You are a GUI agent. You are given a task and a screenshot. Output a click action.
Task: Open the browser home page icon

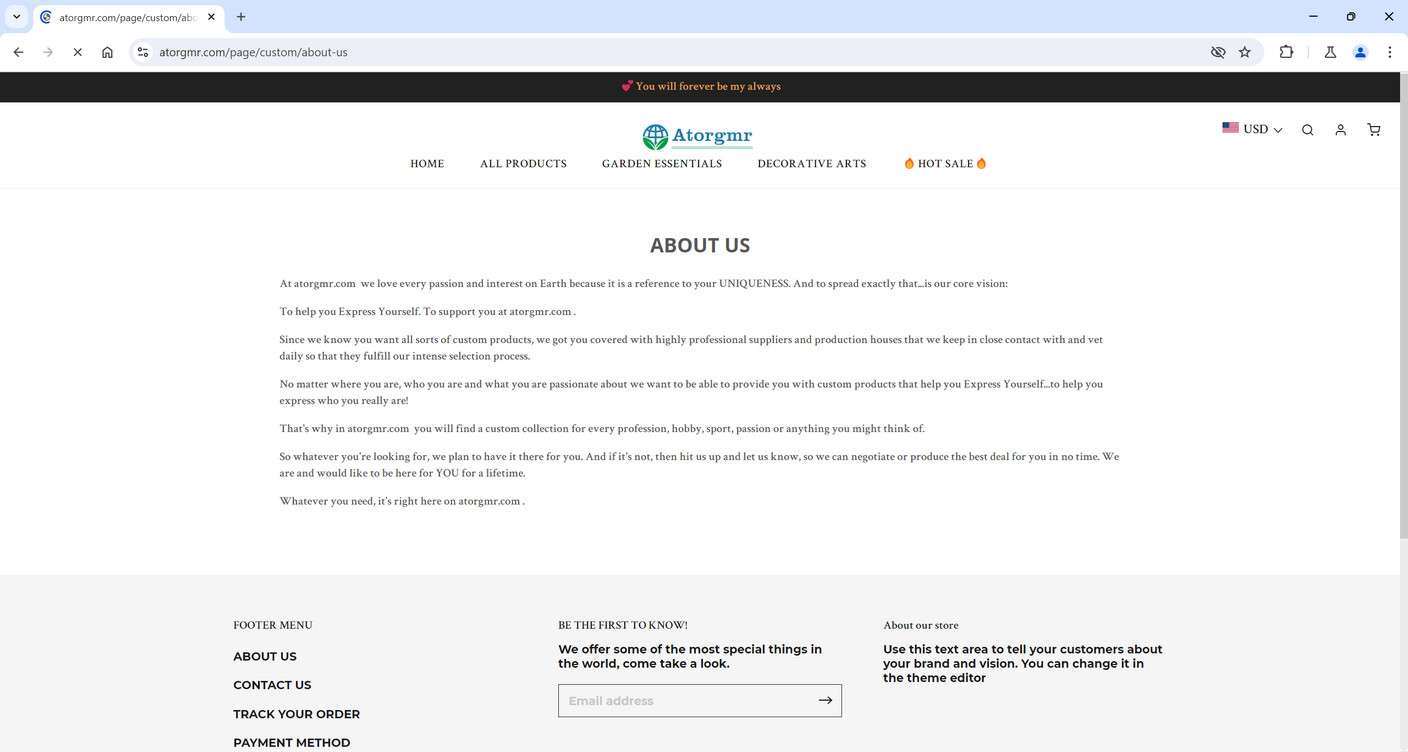tap(107, 52)
